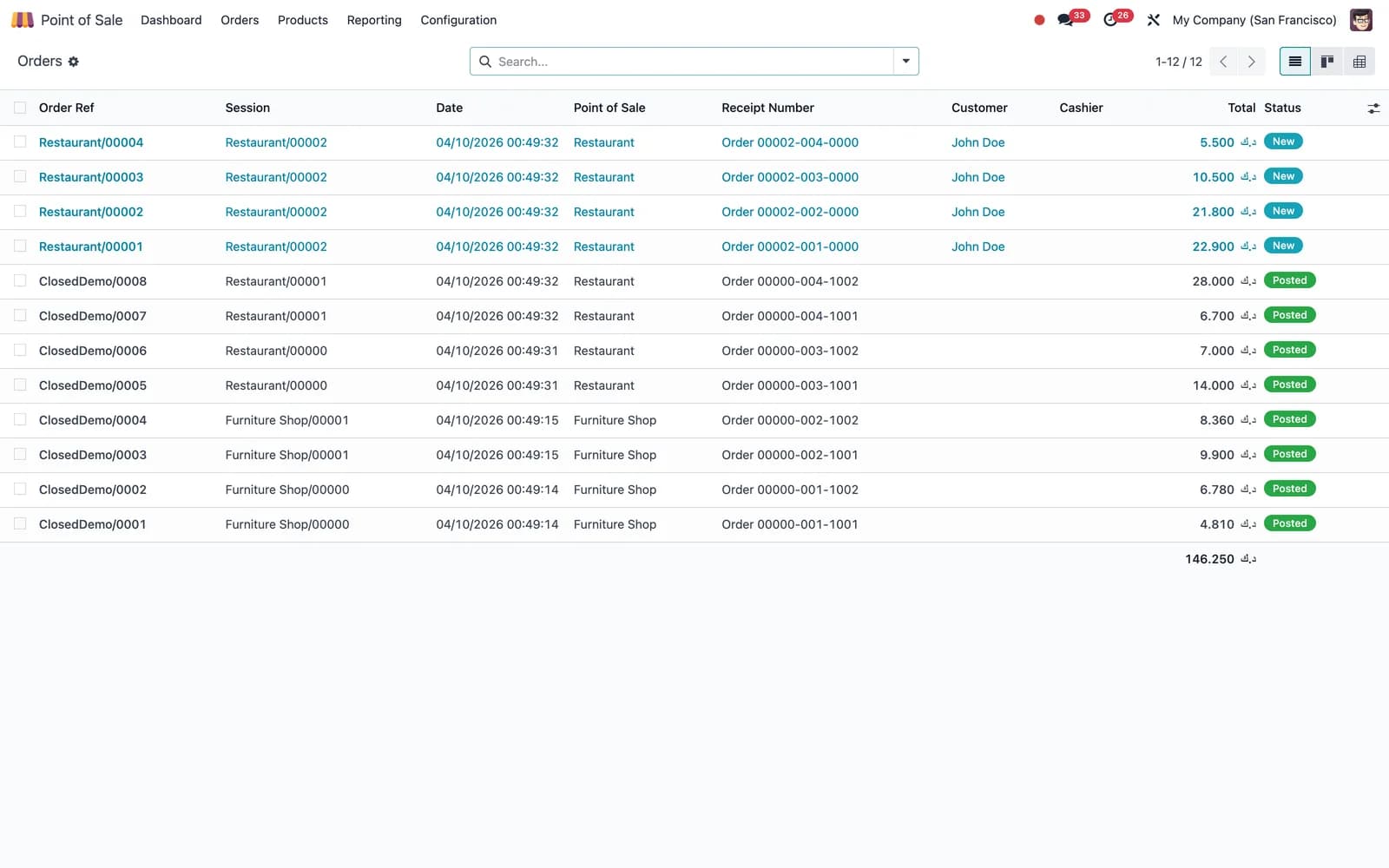Open the Configuration menu
1389x868 pixels.
458,20
